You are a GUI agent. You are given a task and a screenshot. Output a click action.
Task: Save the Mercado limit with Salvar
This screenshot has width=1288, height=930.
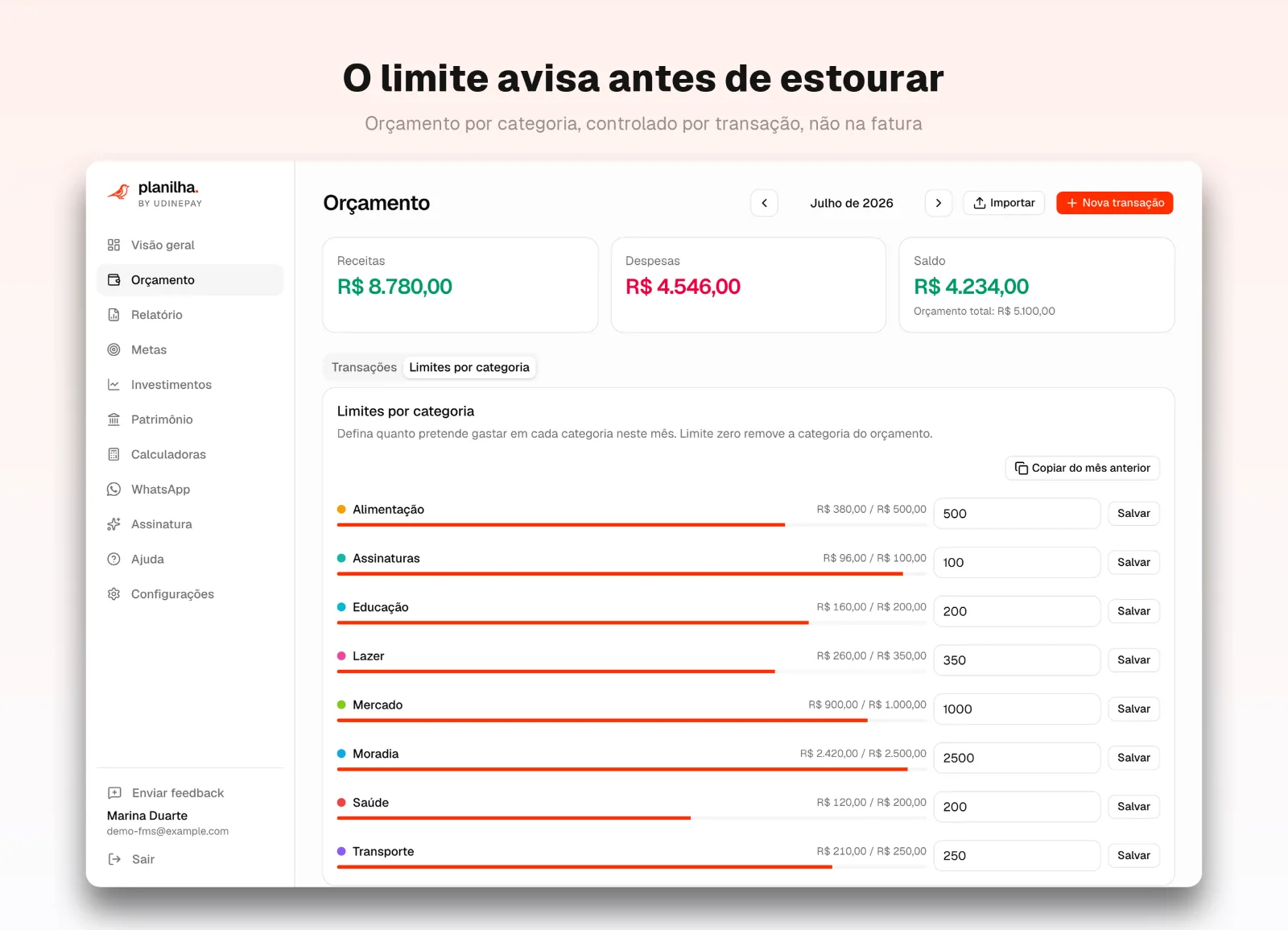(x=1133, y=709)
